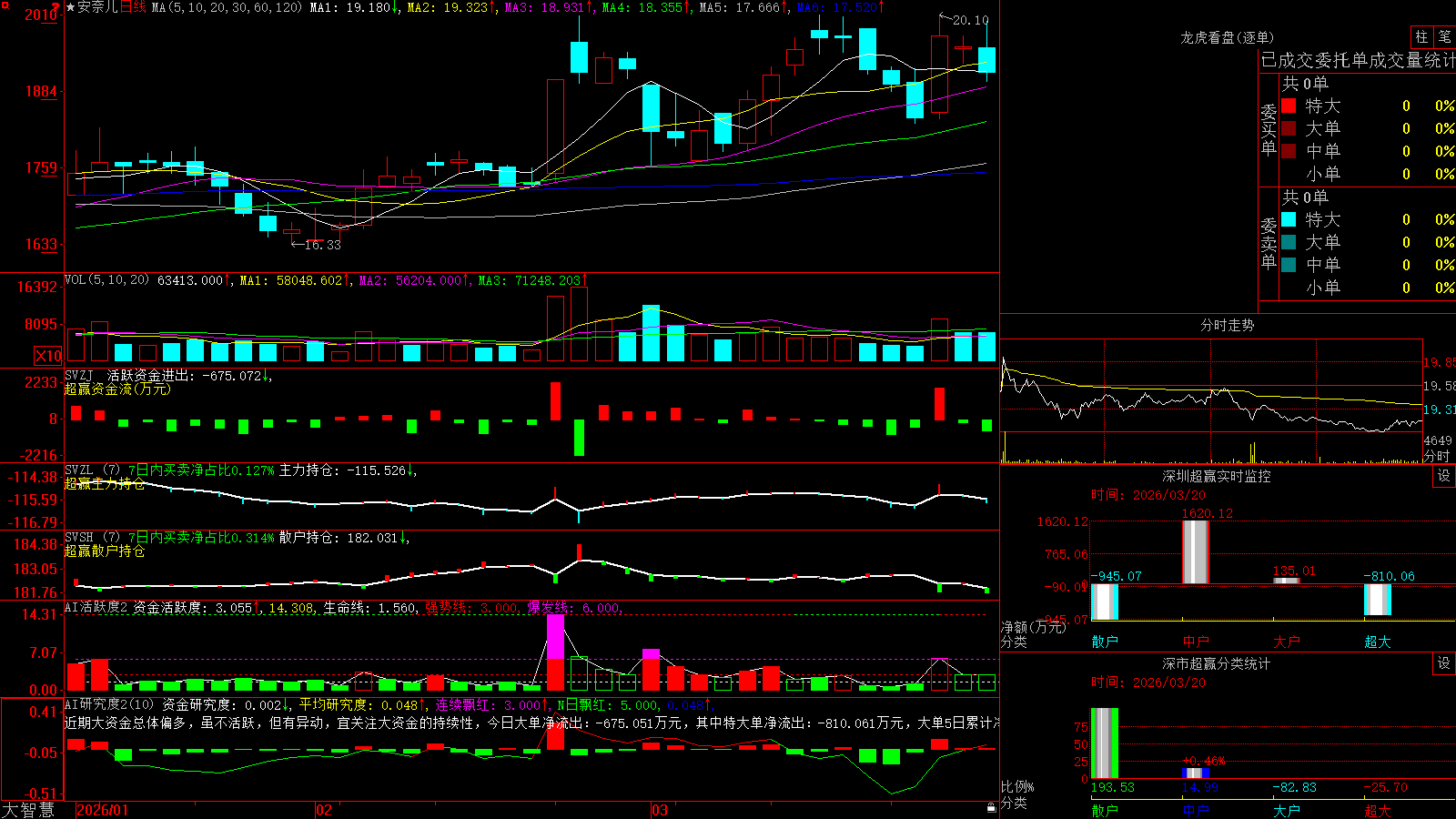Image resolution: width=1456 pixels, height=819 pixels.
Task: Click the red 特大 buy-order color swatch
Action: click(x=1289, y=106)
